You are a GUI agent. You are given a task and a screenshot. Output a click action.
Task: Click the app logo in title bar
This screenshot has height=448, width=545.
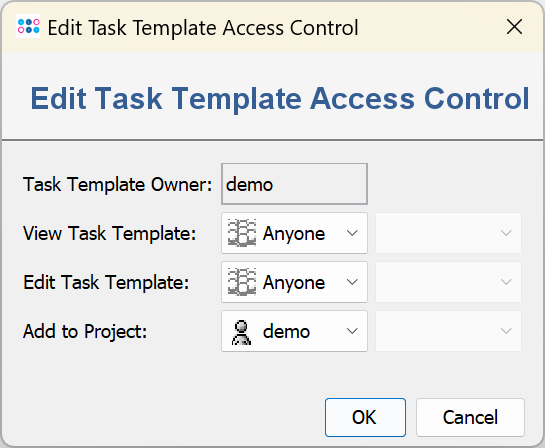click(28, 26)
